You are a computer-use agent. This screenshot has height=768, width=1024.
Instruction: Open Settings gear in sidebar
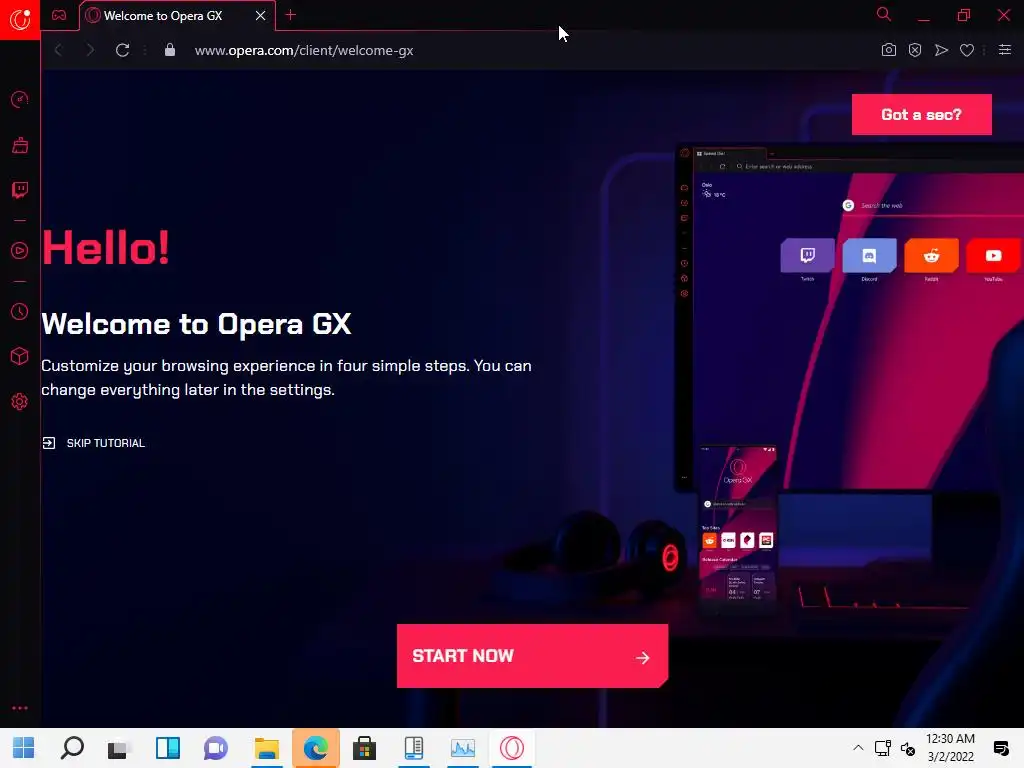tap(20, 401)
